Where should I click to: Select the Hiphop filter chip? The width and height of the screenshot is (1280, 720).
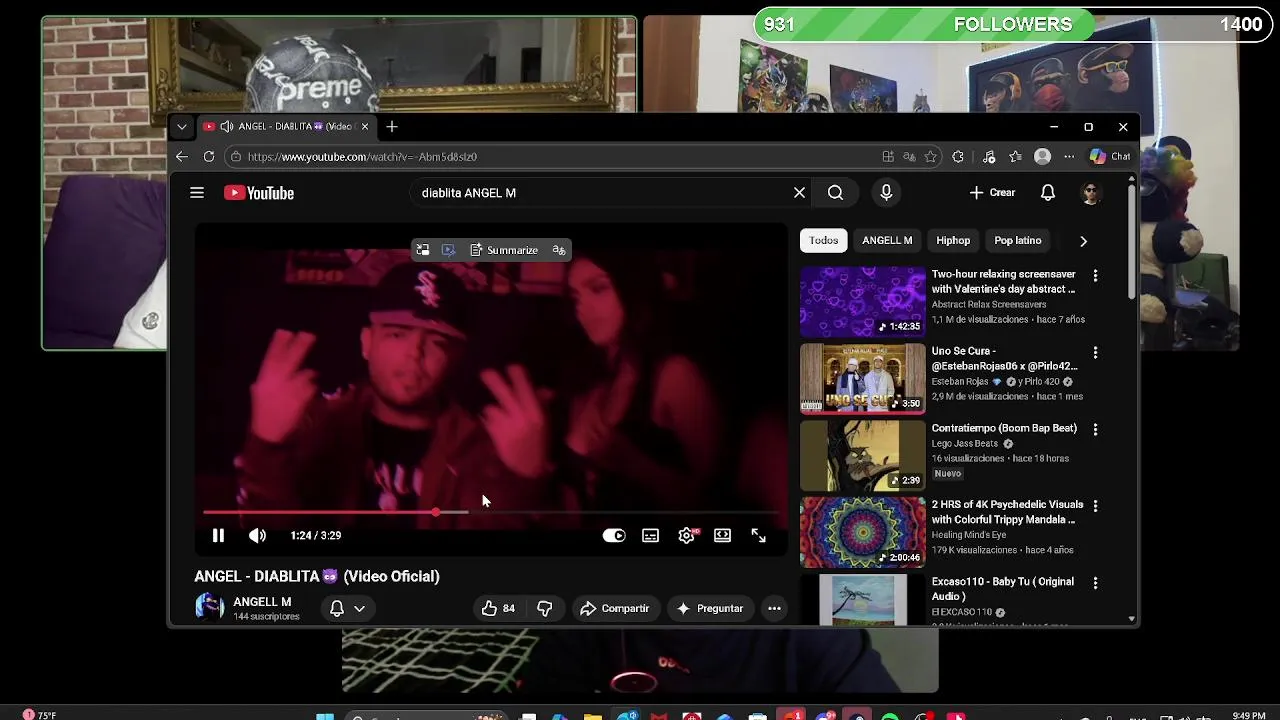click(x=953, y=241)
